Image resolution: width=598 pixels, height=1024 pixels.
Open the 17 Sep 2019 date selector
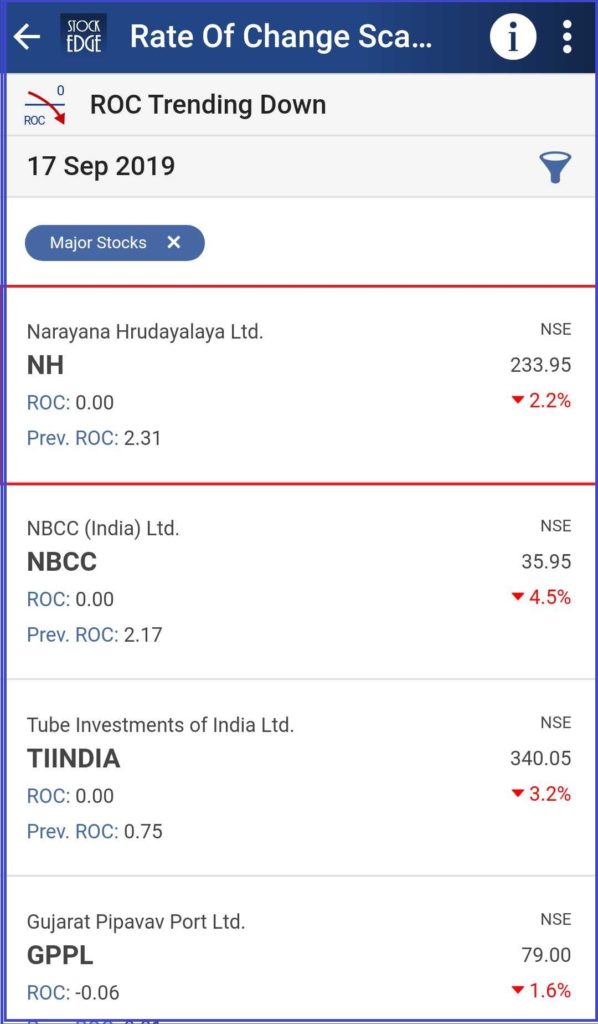click(x=99, y=167)
